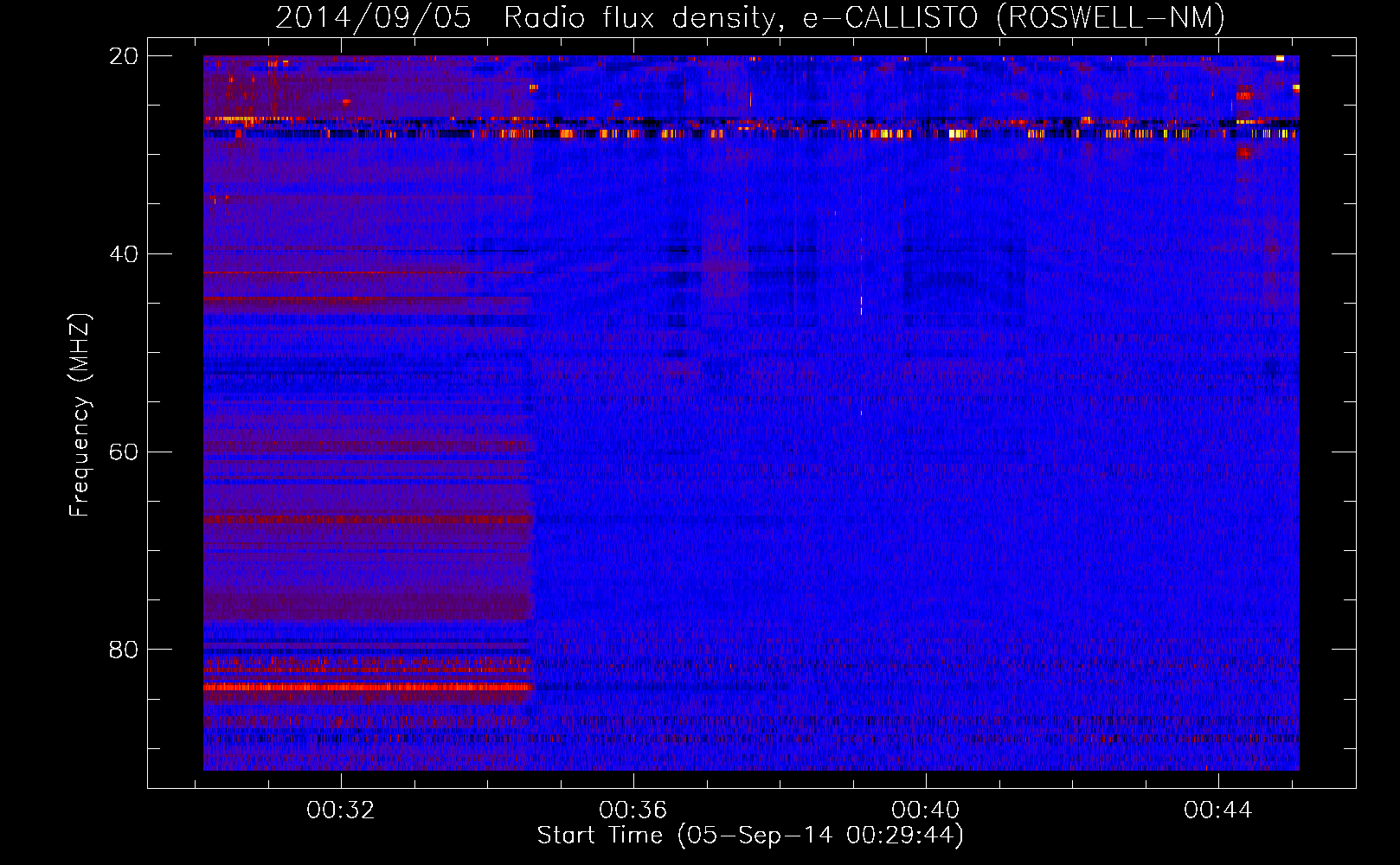The height and width of the screenshot is (865, 1400).
Task: Click the 00:44 time tick label
Action: tap(1218, 811)
